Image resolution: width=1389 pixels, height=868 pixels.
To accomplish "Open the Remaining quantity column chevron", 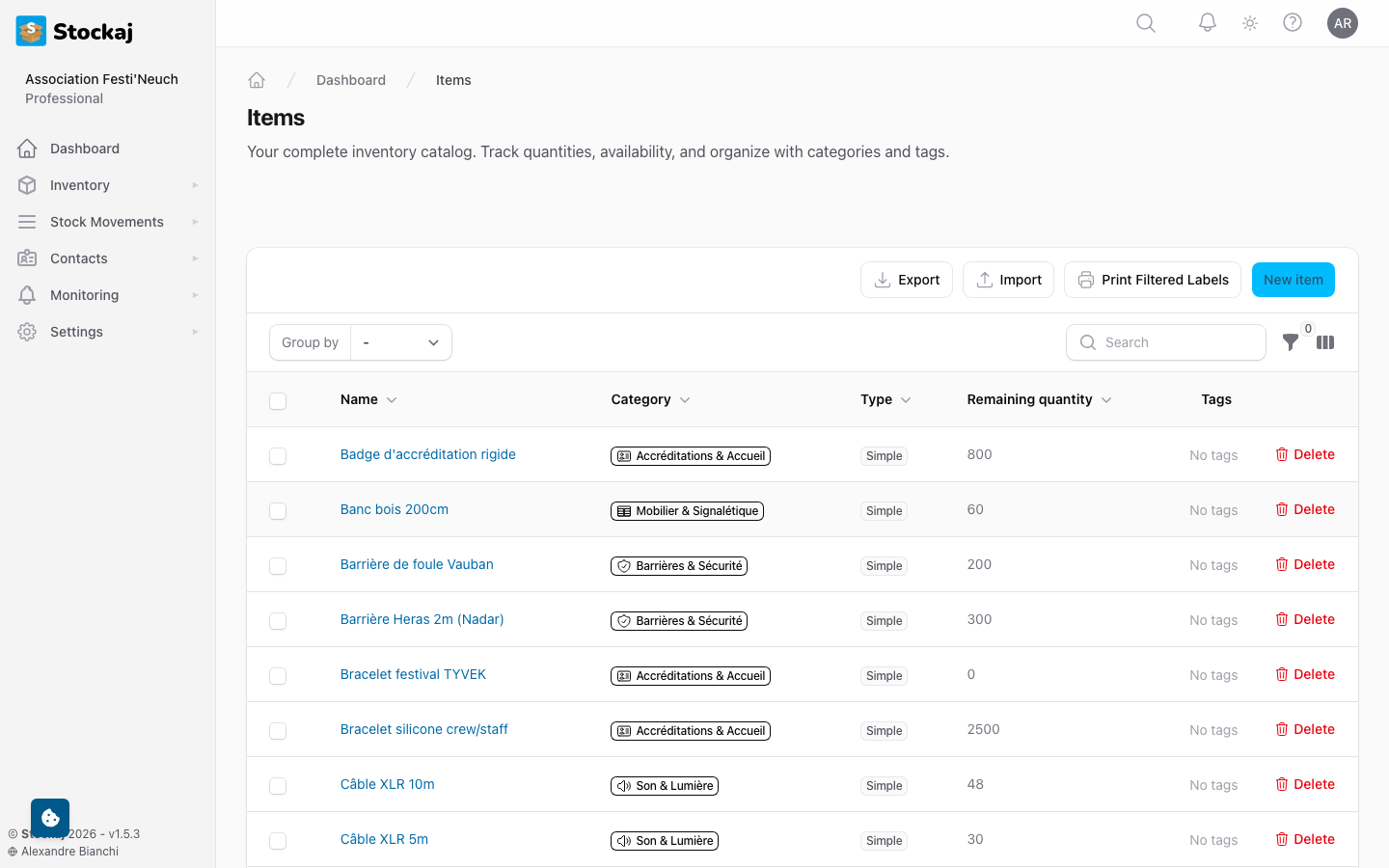I will pyautogui.click(x=1106, y=400).
